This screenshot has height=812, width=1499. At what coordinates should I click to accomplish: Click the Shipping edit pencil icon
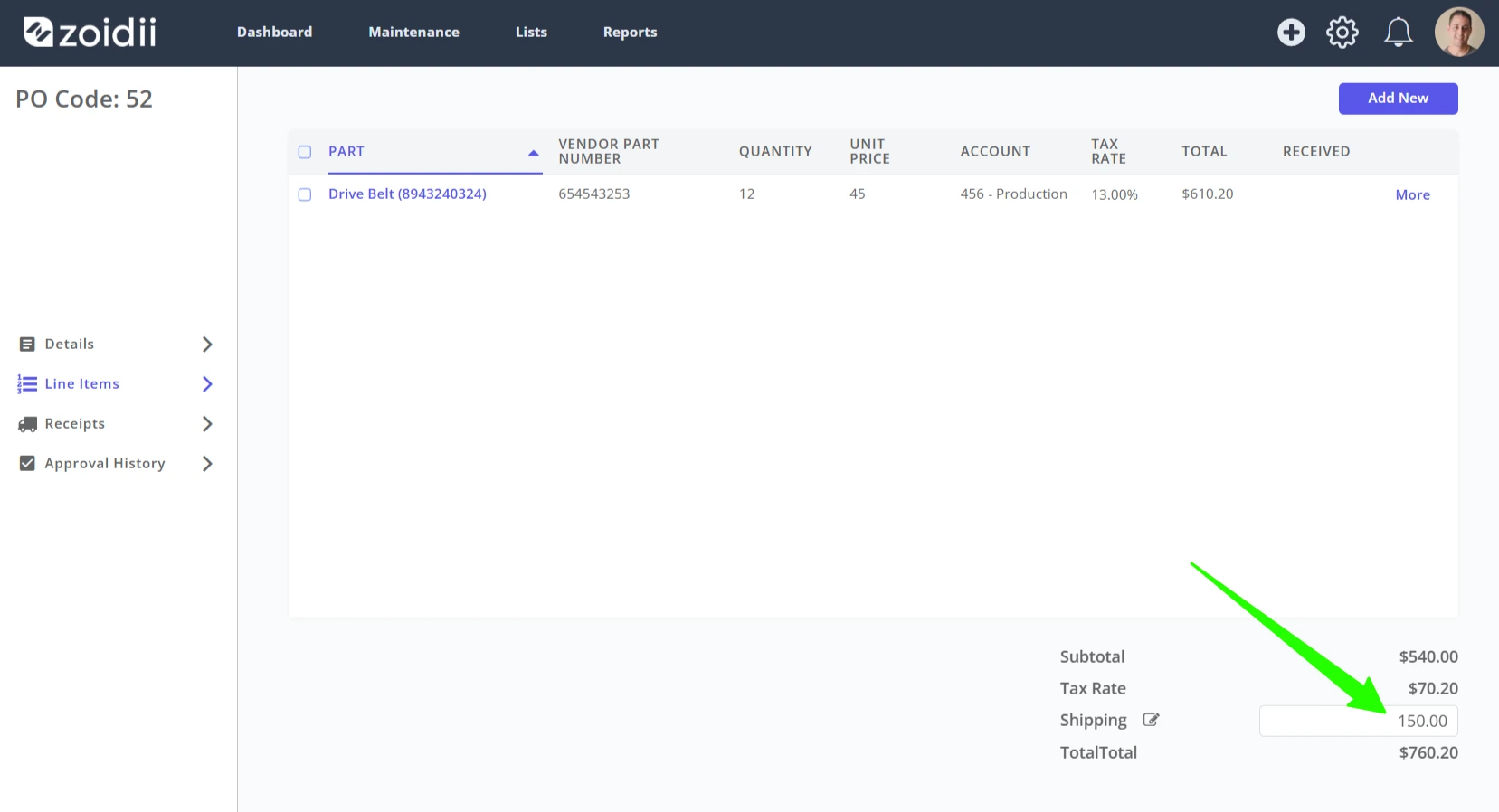[x=1151, y=720]
